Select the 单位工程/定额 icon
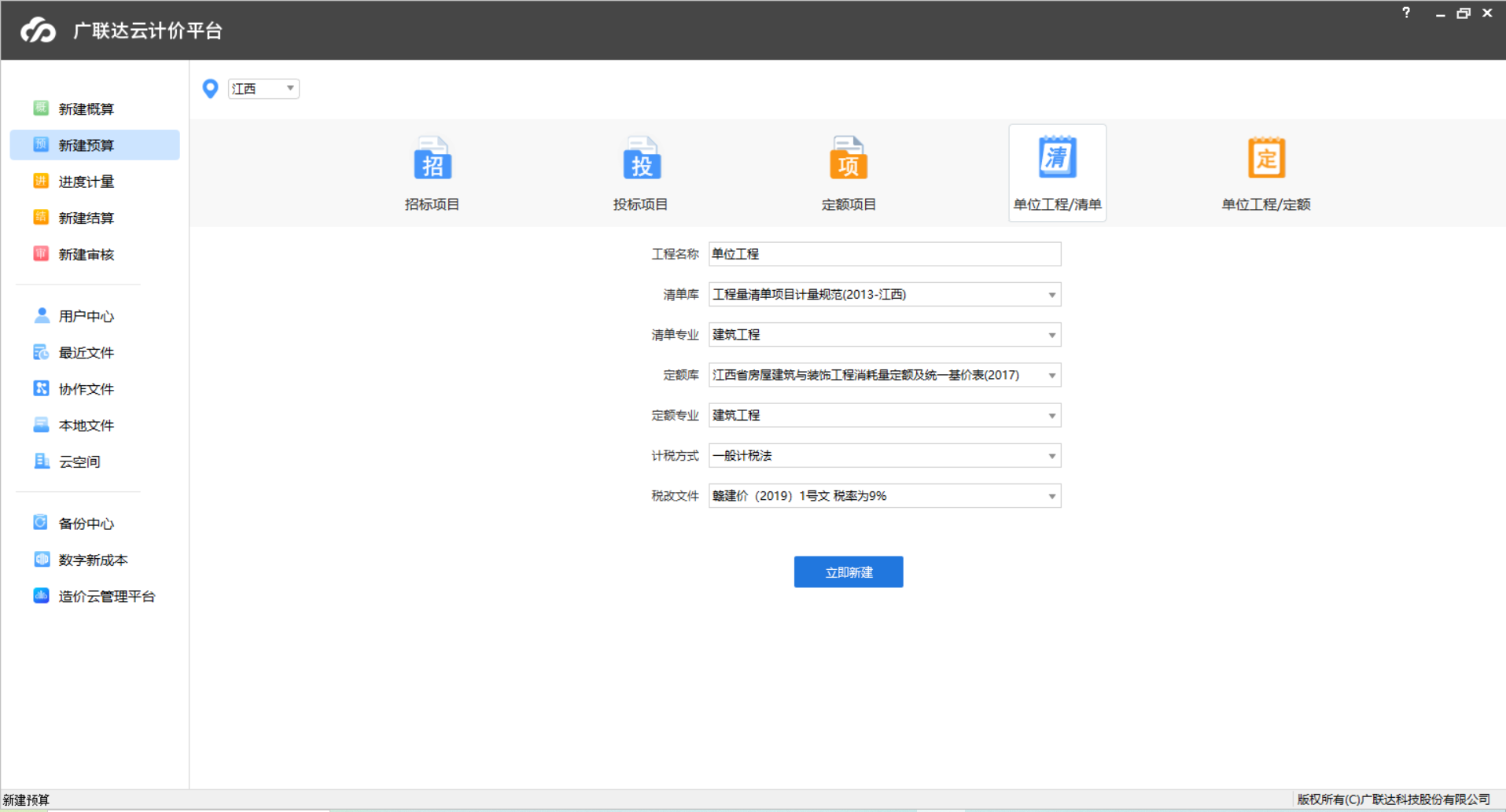This screenshot has height=812, width=1506. click(1266, 157)
